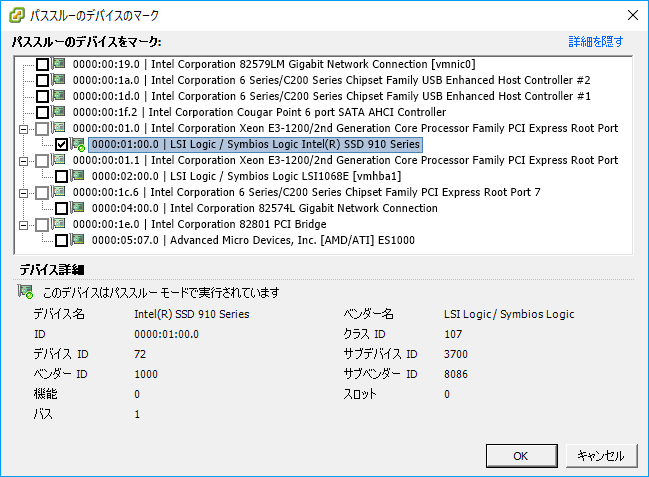
Task: Select the 0000:00:19.0 82579LM Gigabit row text
Action: [x=274, y=64]
